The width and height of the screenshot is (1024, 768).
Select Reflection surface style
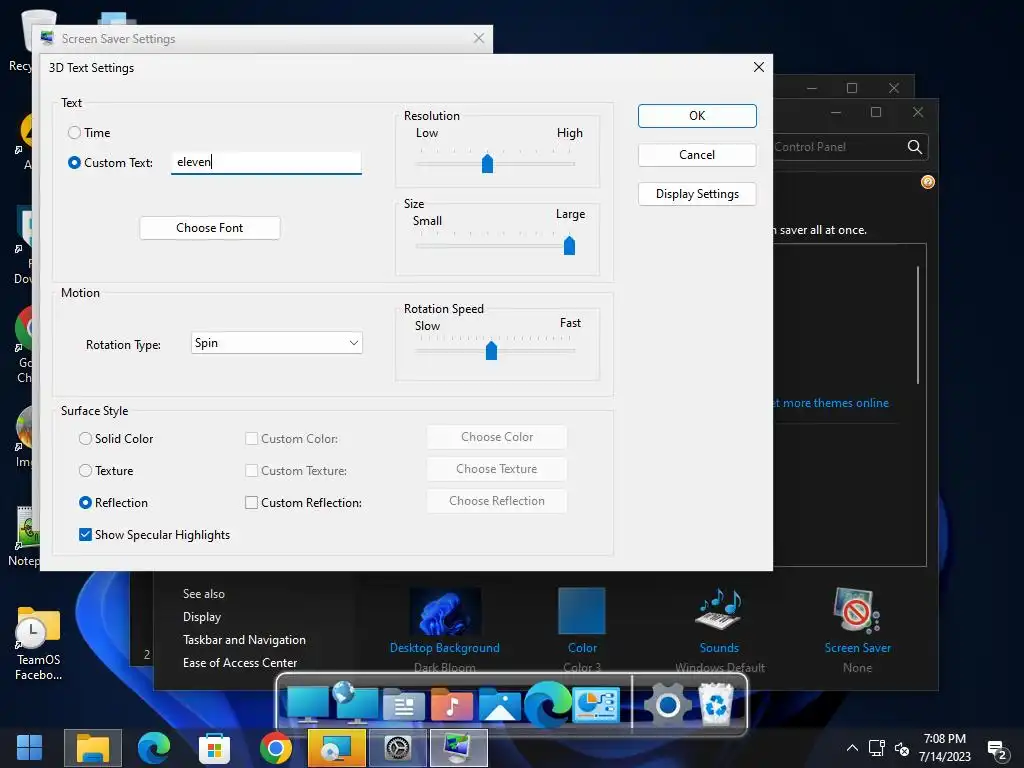pos(85,503)
